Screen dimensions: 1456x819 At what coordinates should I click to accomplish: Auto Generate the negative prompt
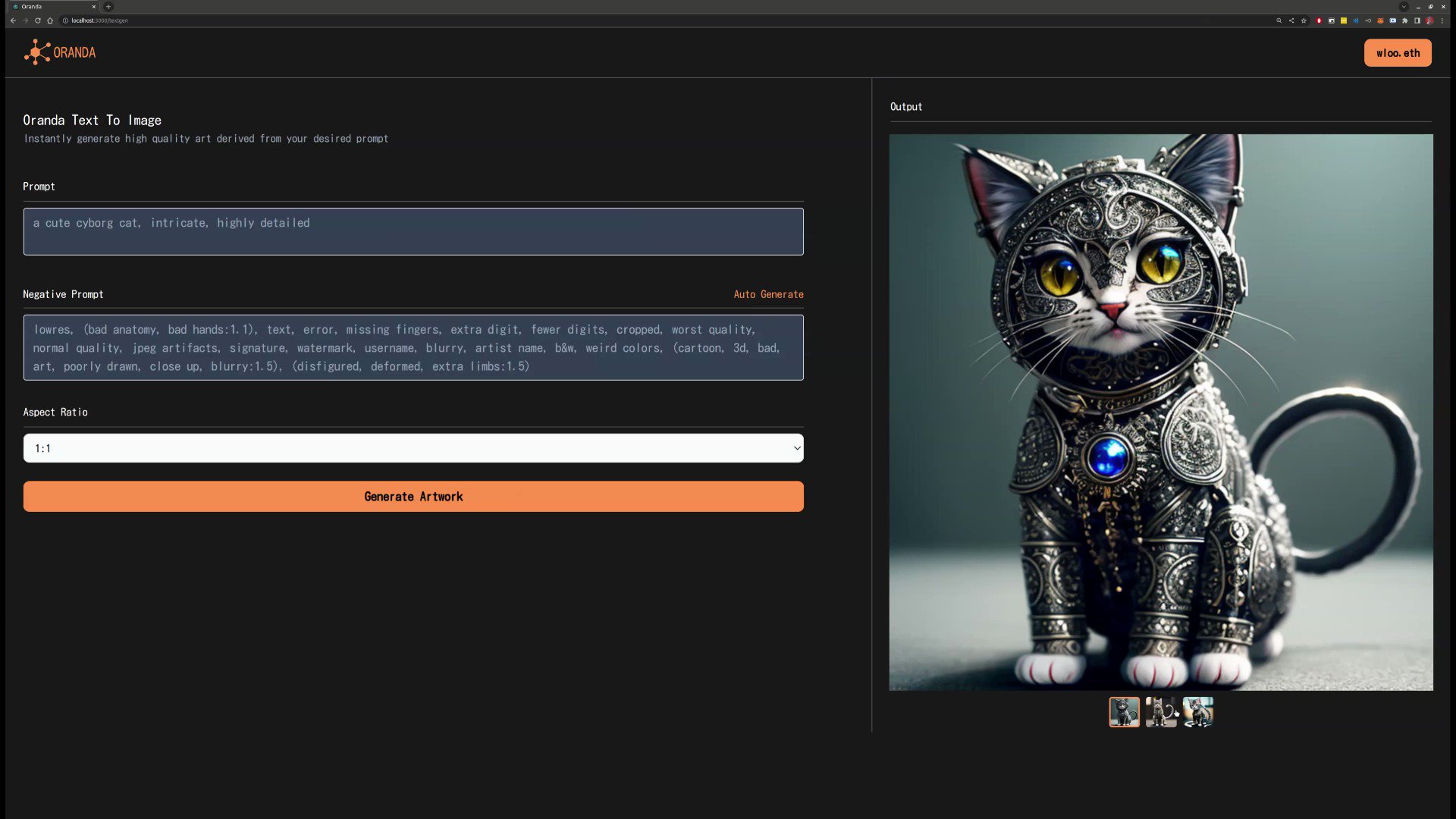pyautogui.click(x=768, y=294)
